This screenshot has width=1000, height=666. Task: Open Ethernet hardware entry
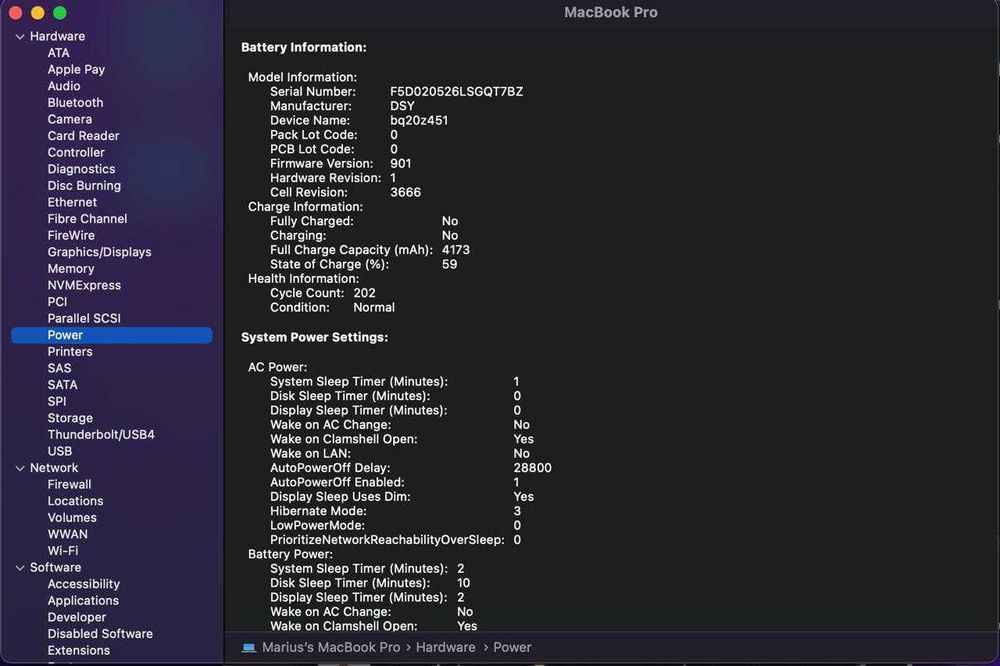(x=72, y=202)
